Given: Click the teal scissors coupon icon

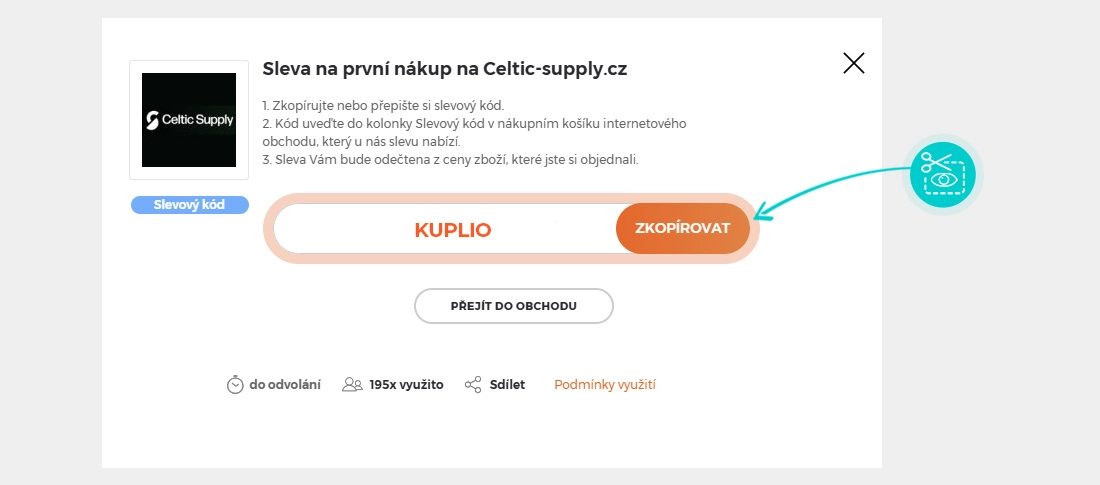Looking at the screenshot, I should pos(943,174).
